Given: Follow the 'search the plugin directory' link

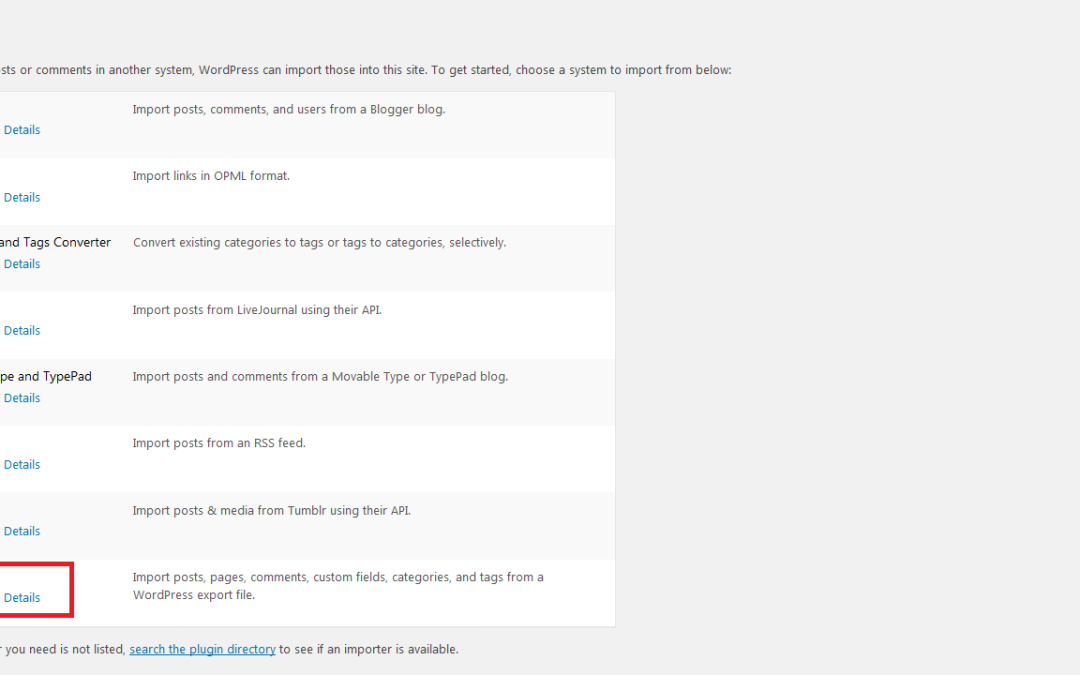Looking at the screenshot, I should pyautogui.click(x=202, y=650).
